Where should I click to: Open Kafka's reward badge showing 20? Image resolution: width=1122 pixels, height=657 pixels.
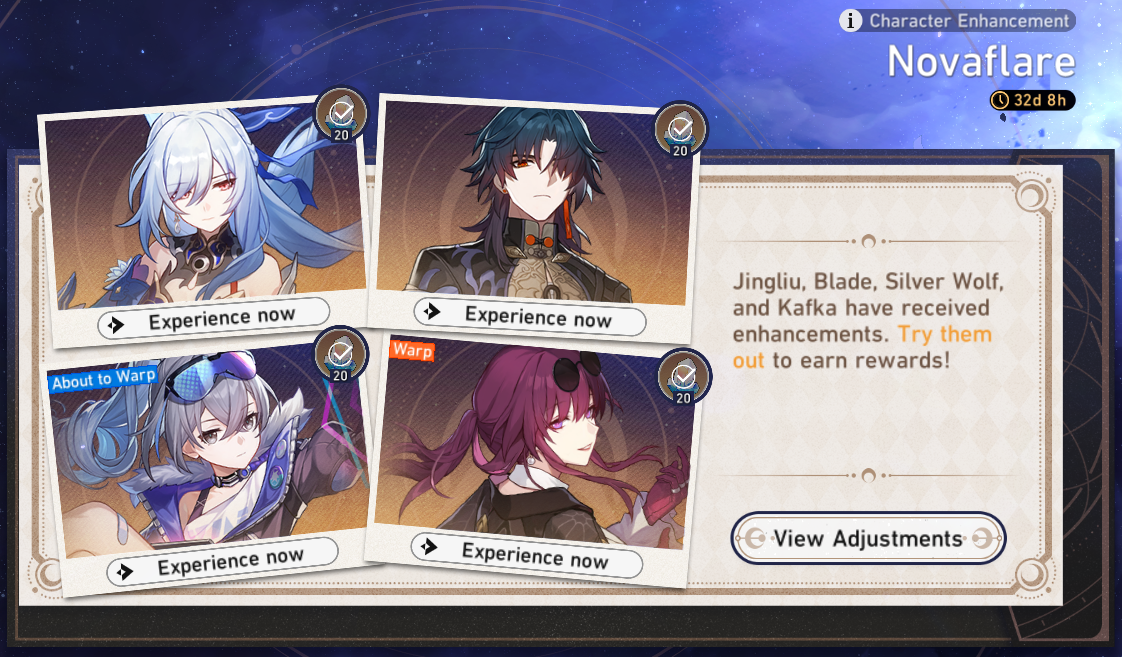684,377
